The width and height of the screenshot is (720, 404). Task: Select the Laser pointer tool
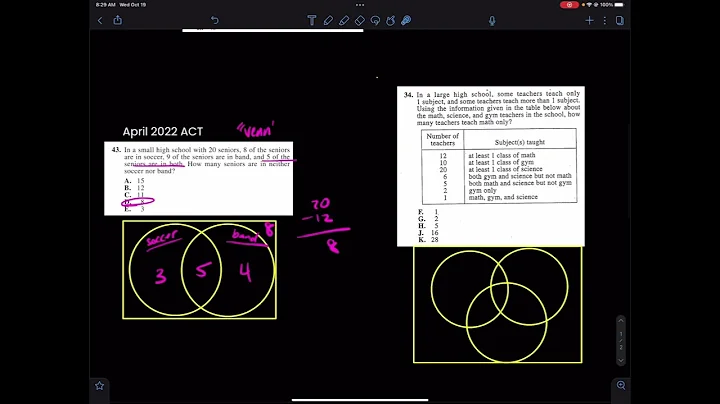406,20
